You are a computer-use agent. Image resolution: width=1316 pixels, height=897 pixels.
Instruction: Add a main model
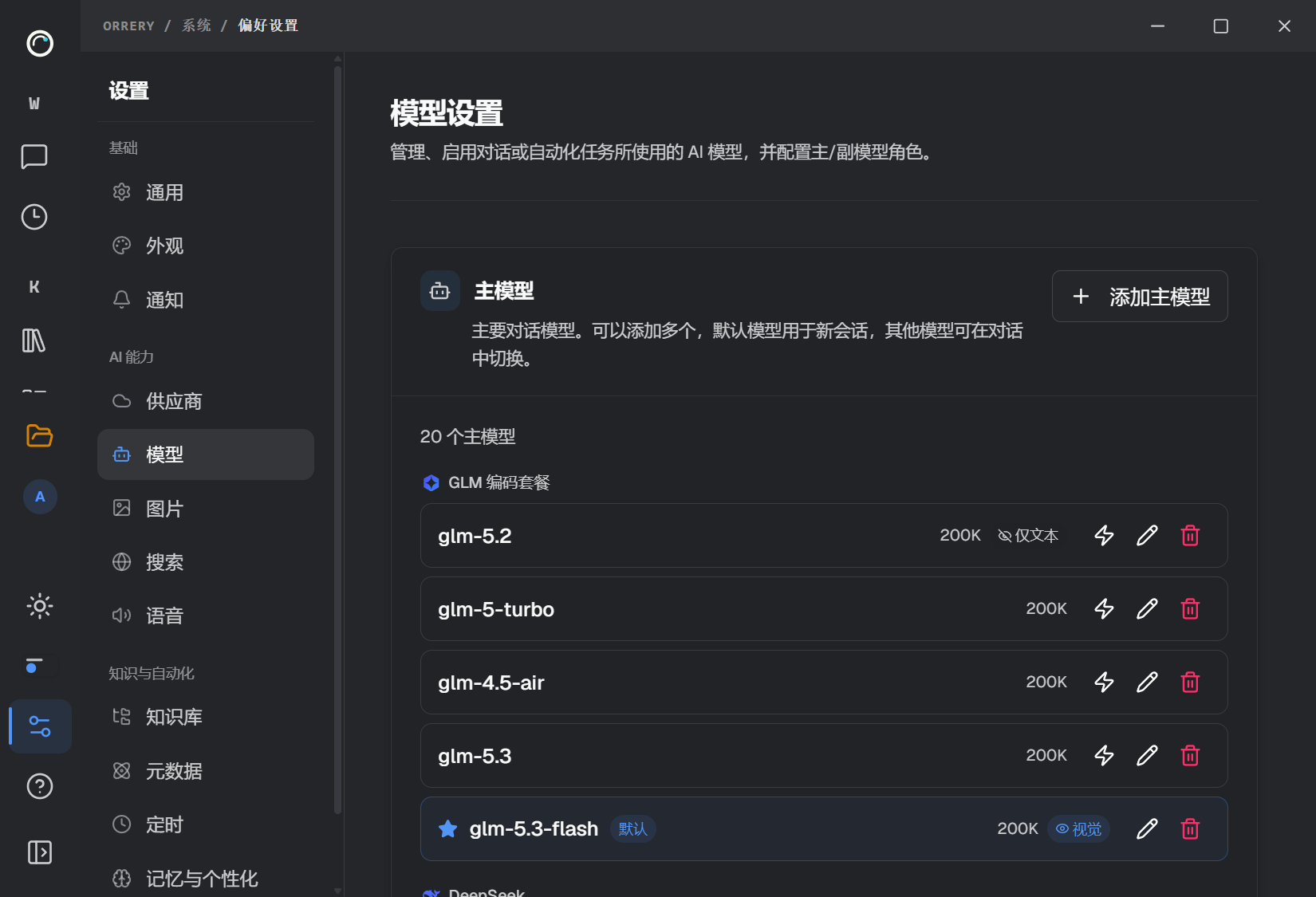pos(1140,297)
